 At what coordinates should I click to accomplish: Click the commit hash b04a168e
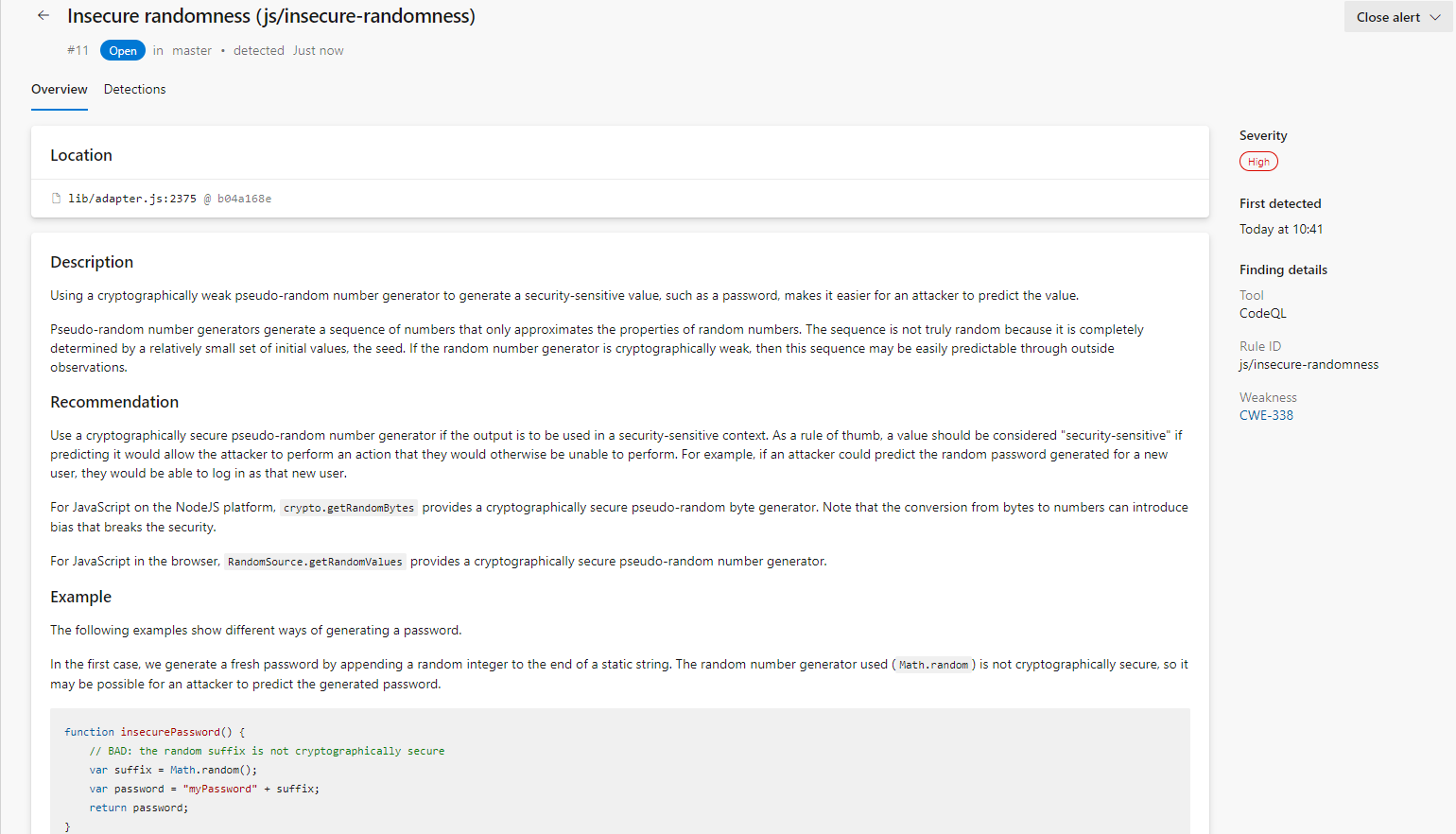point(244,199)
